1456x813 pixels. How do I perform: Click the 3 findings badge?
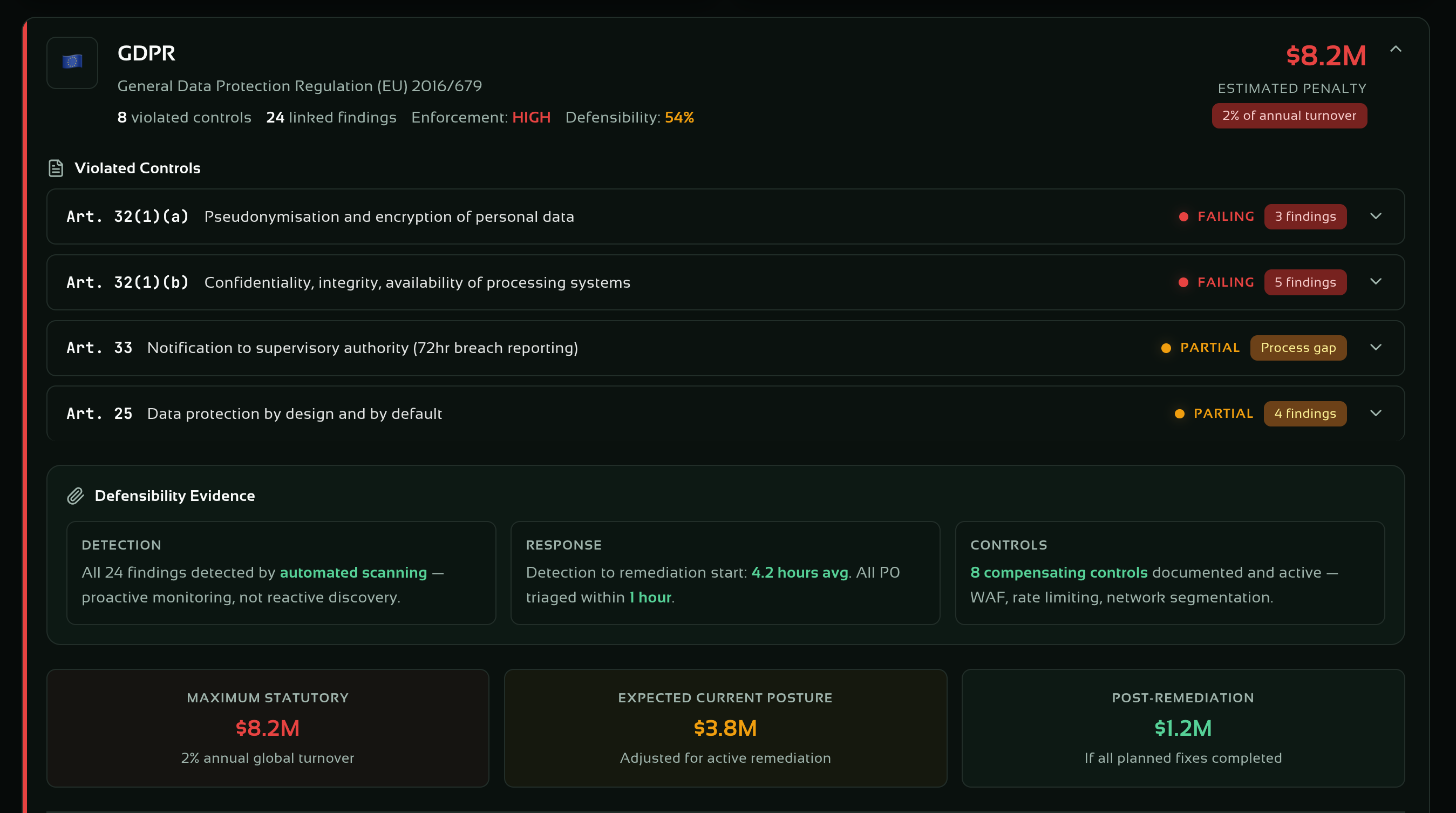tap(1305, 216)
